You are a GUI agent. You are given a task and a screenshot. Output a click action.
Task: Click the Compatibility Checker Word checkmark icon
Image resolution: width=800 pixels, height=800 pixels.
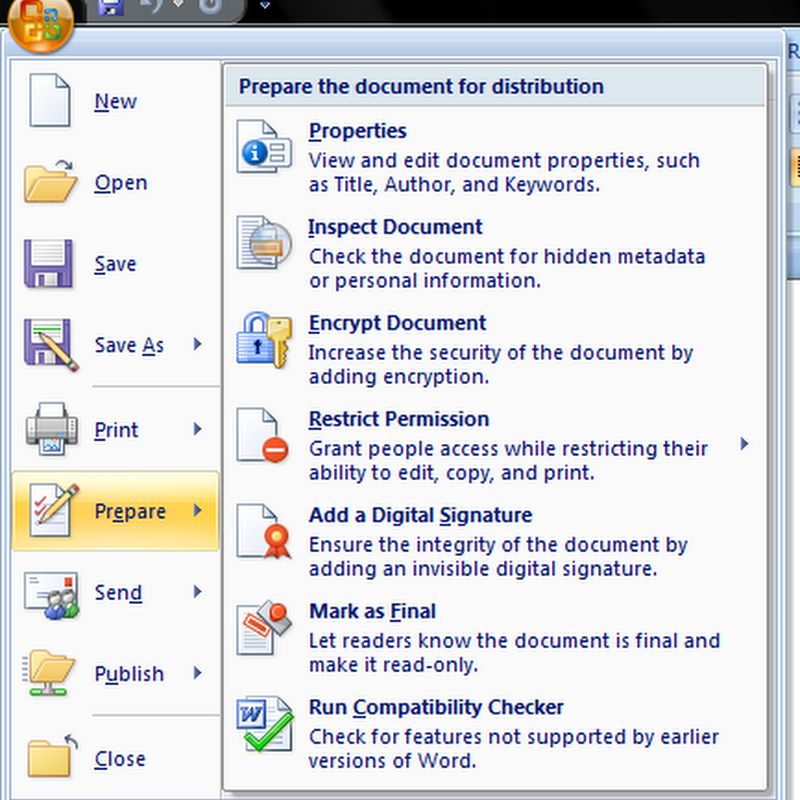[x=265, y=723]
